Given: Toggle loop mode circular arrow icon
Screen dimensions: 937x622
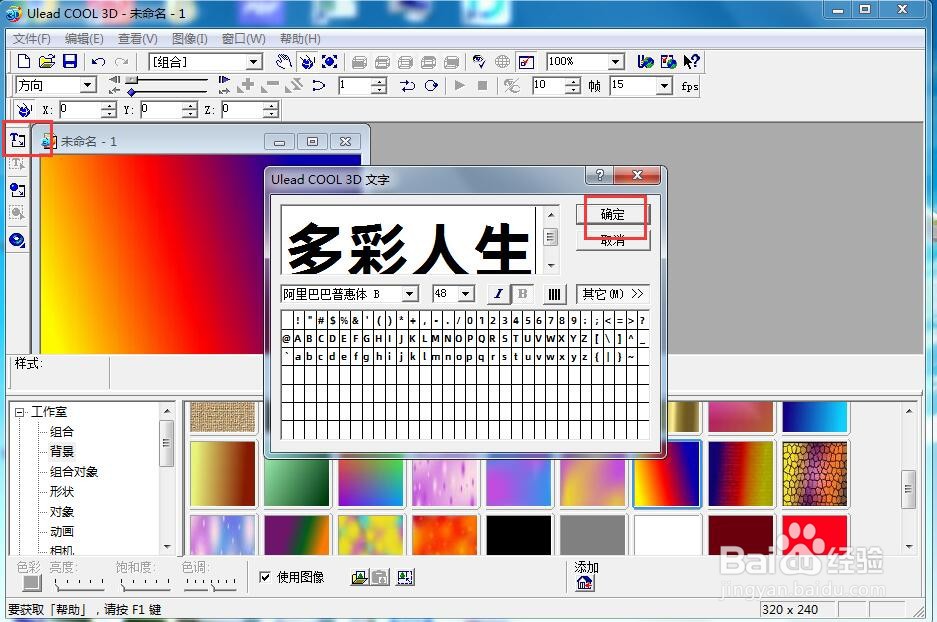Looking at the screenshot, I should click(431, 86).
